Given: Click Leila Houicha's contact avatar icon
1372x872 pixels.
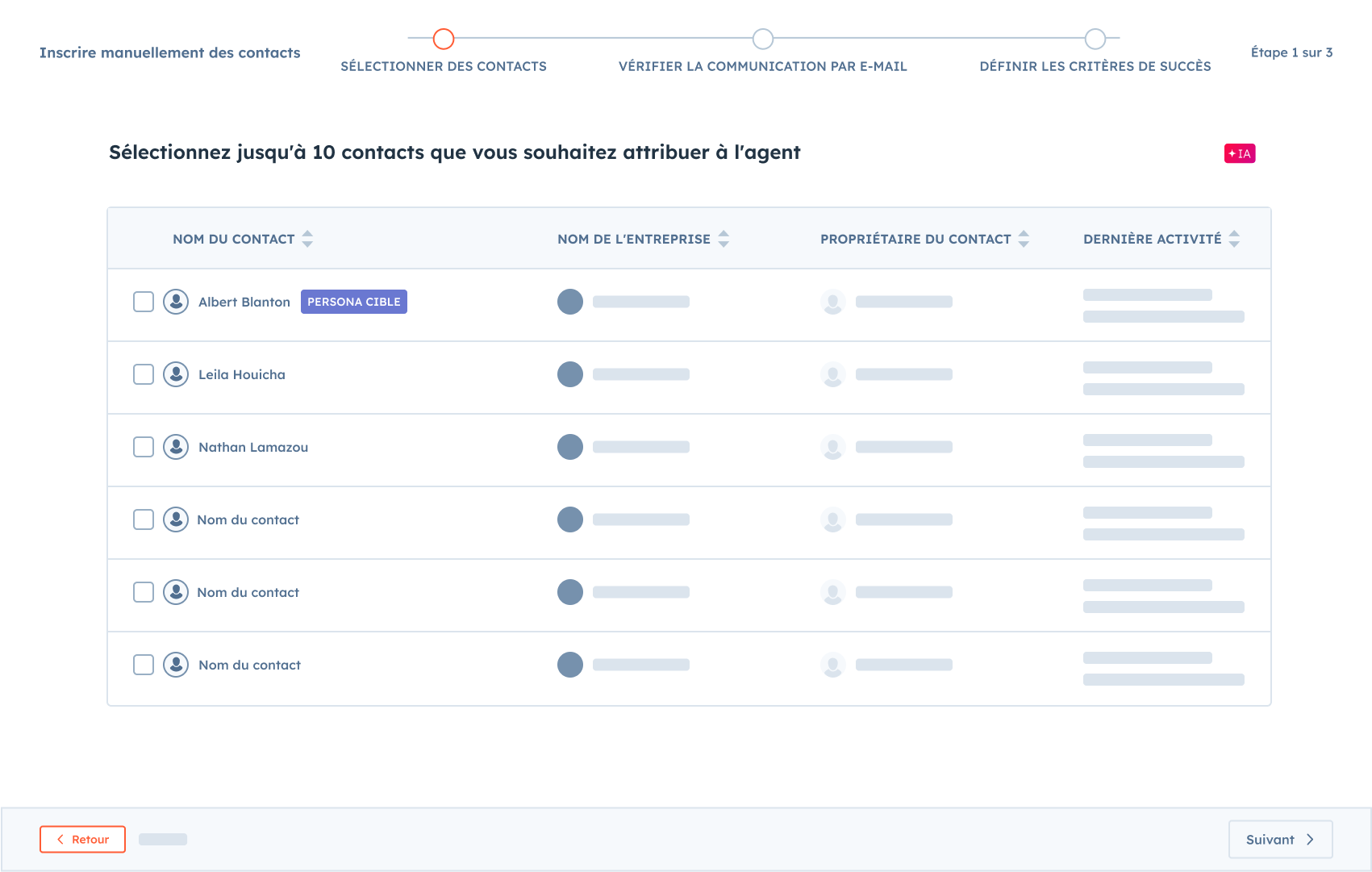Looking at the screenshot, I should point(176,374).
